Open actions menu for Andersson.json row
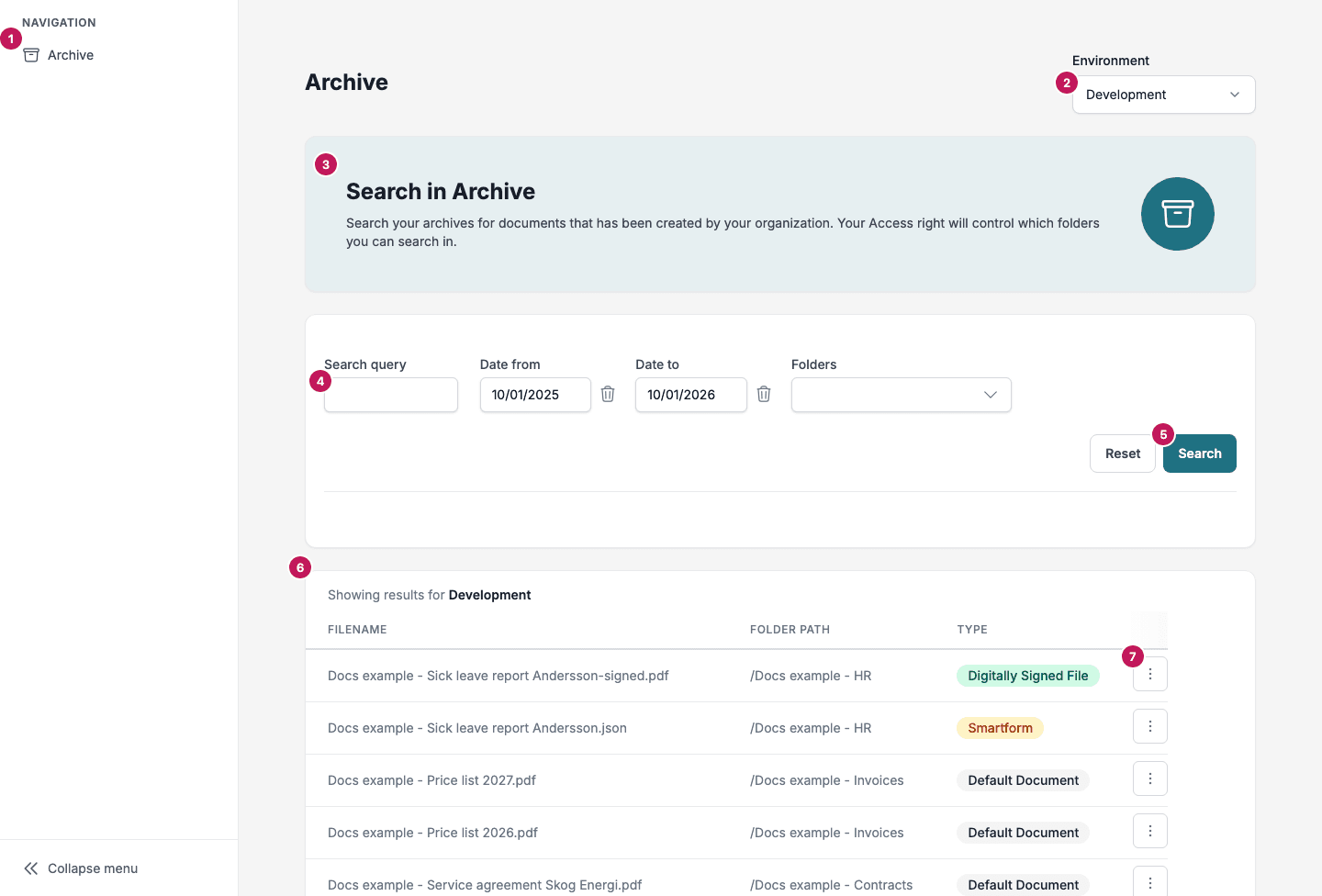The image size is (1322, 896). click(x=1150, y=726)
